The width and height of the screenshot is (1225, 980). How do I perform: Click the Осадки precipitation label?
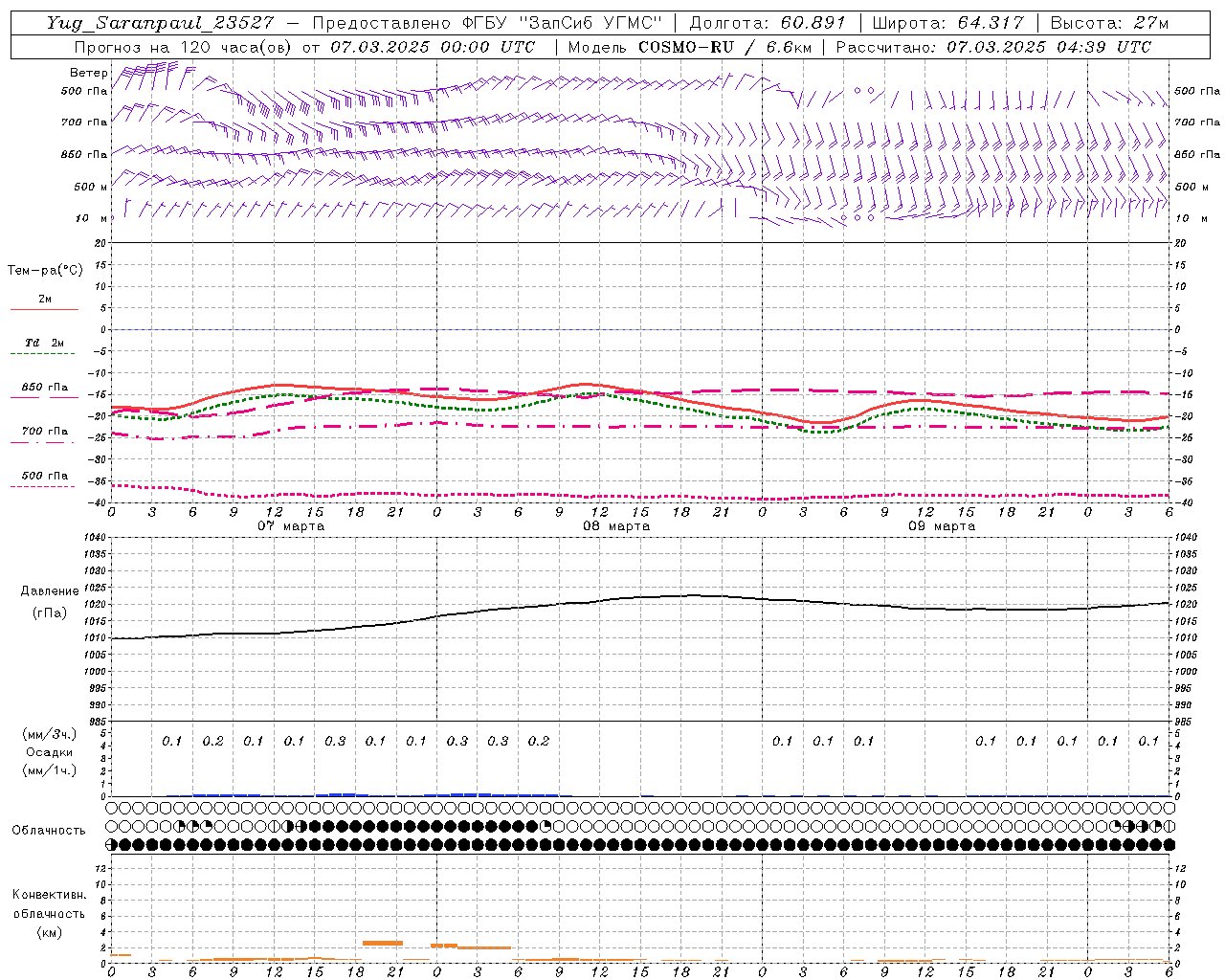[x=49, y=752]
